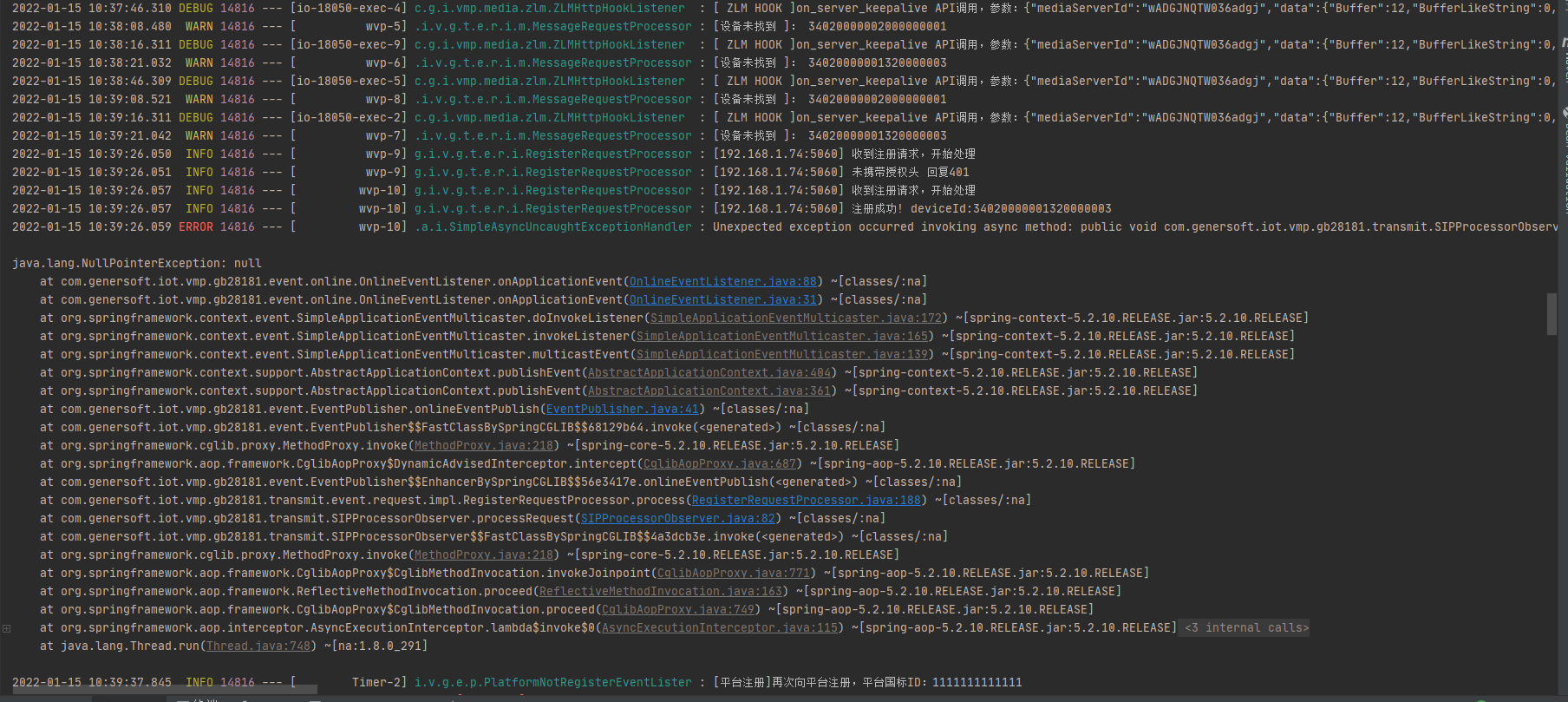The image size is (1568, 702).
Task: Click the ERROR level label in the log
Action: [196, 226]
